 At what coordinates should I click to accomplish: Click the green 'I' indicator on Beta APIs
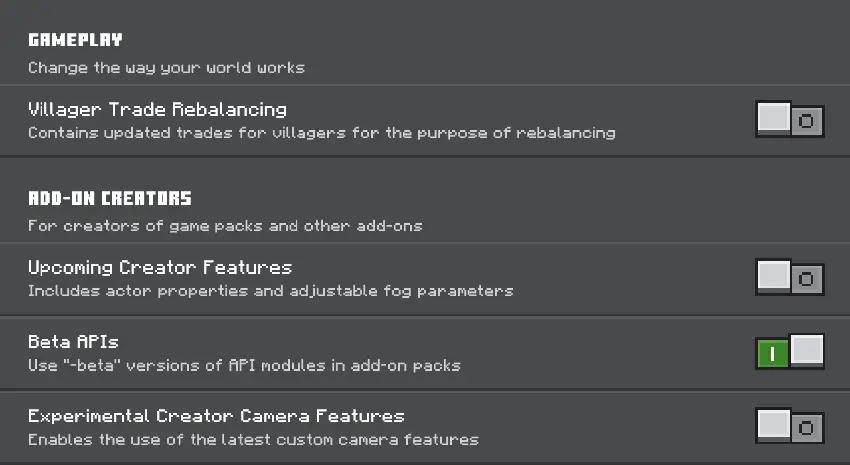point(772,352)
